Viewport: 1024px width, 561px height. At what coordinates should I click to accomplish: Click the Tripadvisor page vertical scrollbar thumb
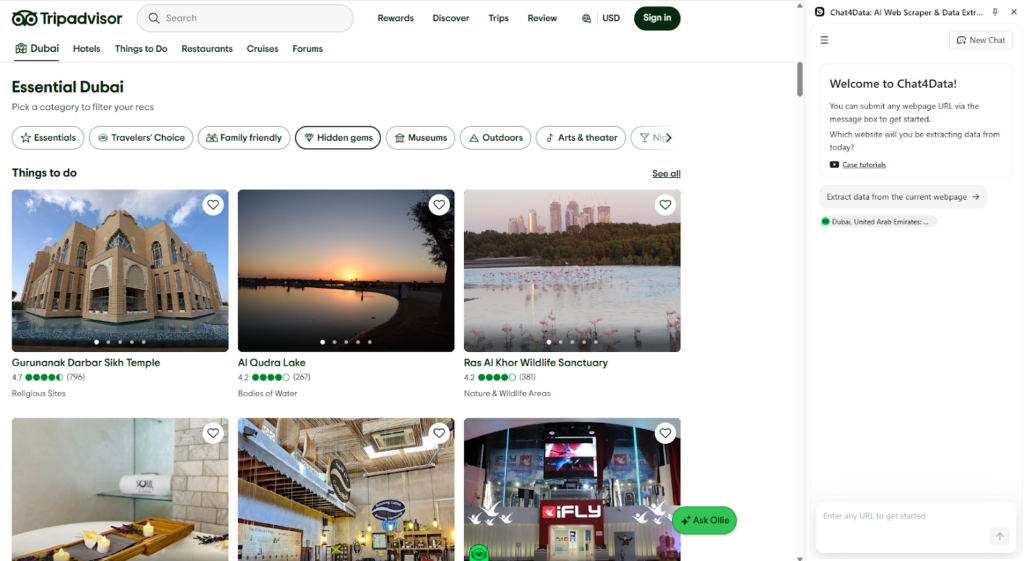click(799, 79)
